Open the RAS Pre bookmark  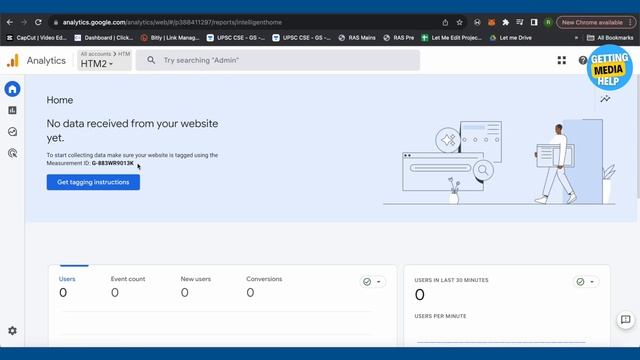click(x=399, y=38)
